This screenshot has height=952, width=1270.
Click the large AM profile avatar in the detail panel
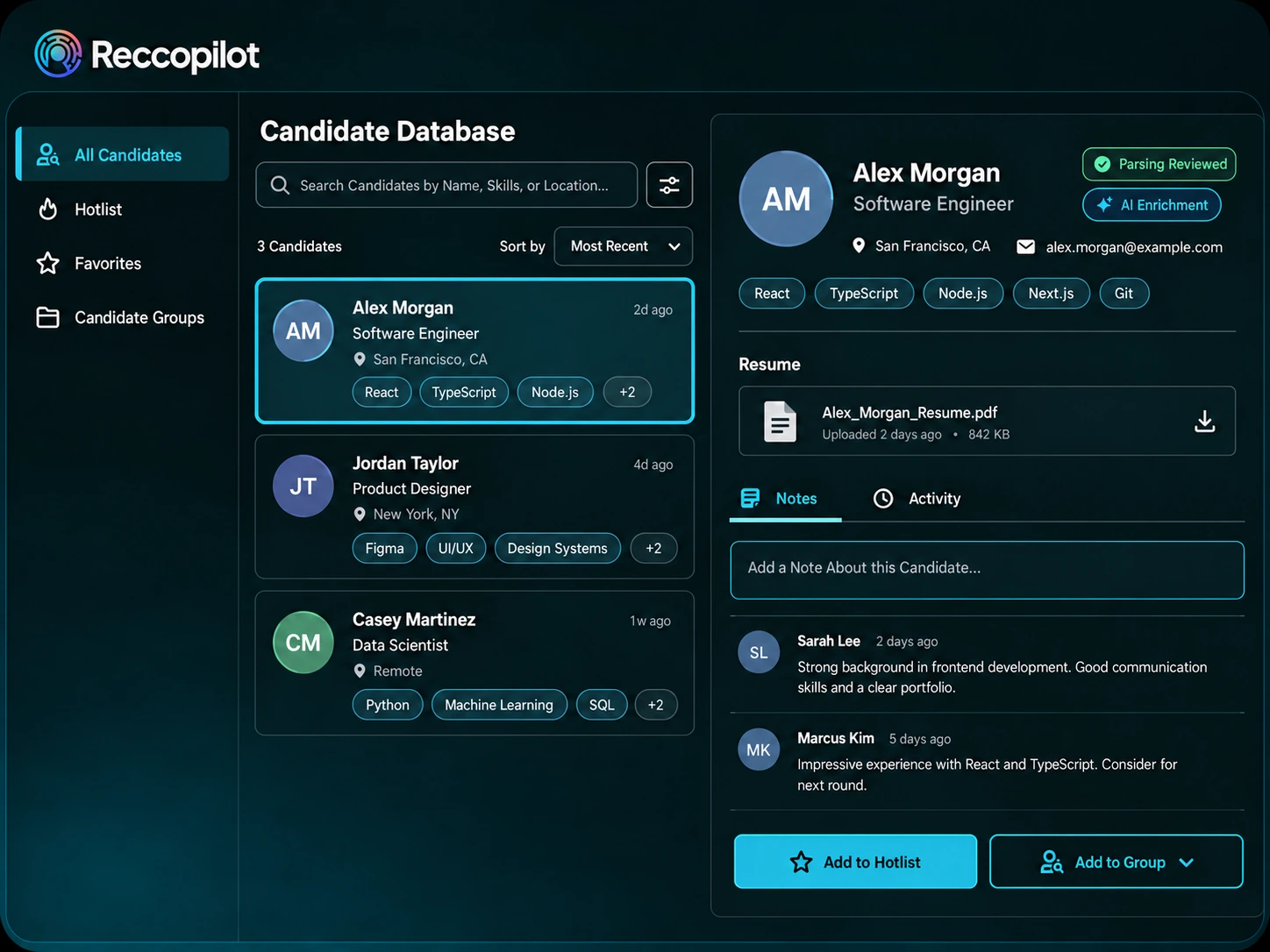(787, 199)
